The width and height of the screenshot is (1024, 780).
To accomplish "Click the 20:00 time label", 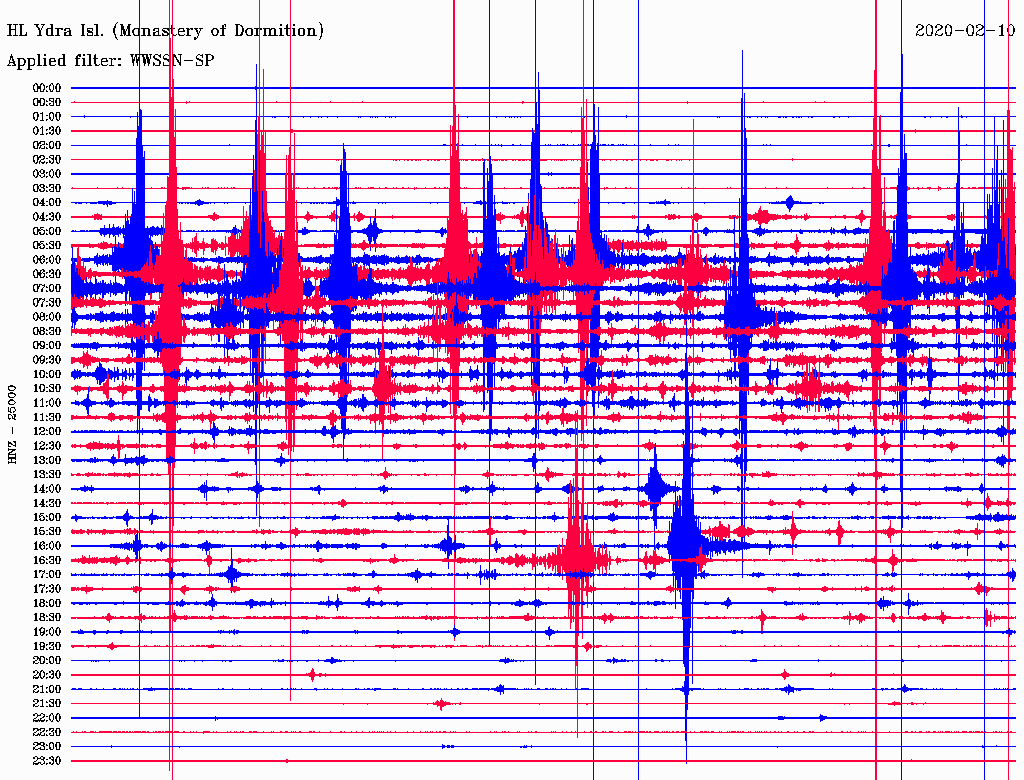I will click(47, 660).
